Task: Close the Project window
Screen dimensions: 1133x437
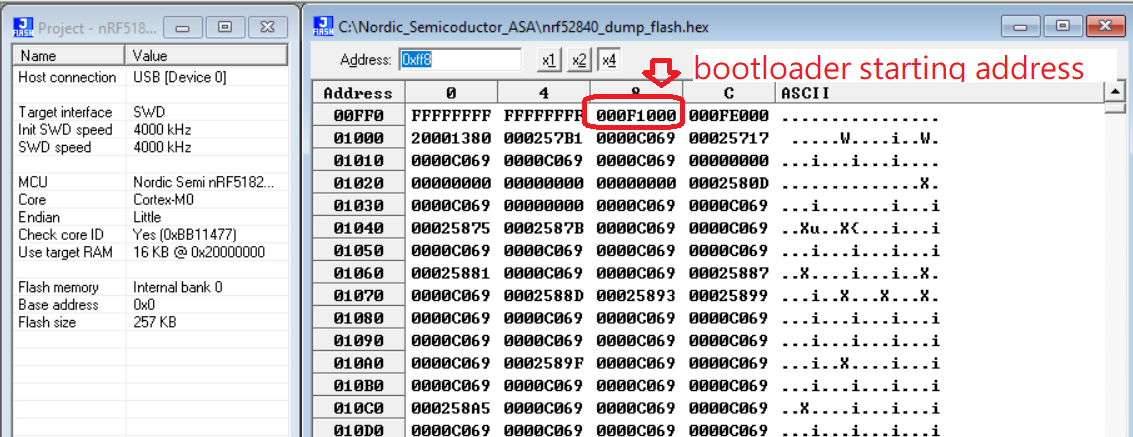Action: pyautogui.click(x=265, y=27)
